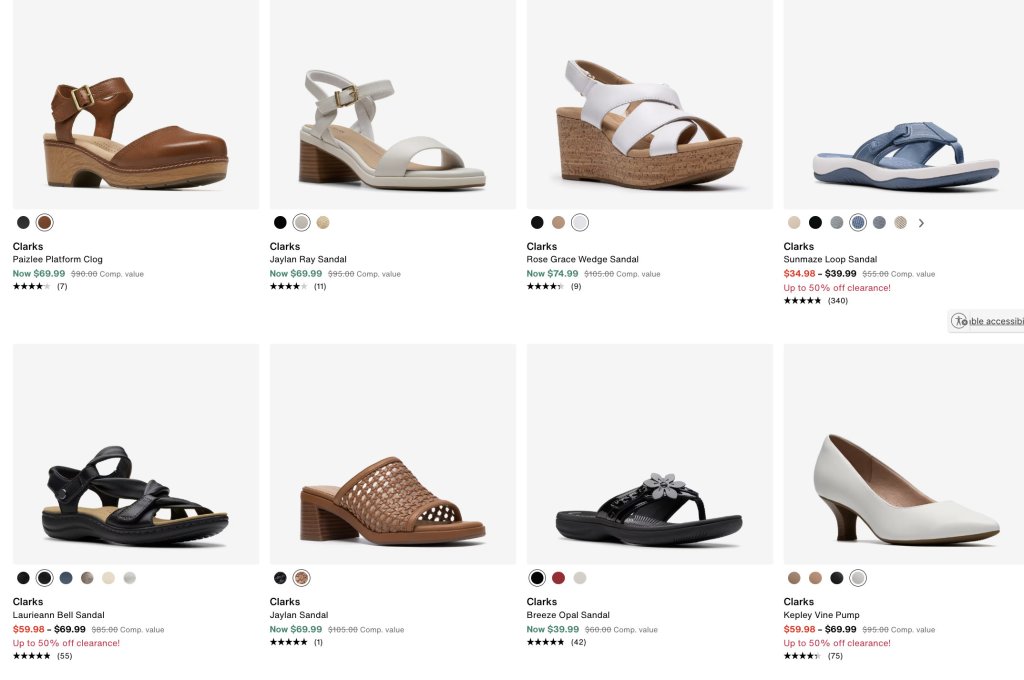Open Jaylan Ray Sandal product link
The image size is (1024, 680).
[308, 259]
